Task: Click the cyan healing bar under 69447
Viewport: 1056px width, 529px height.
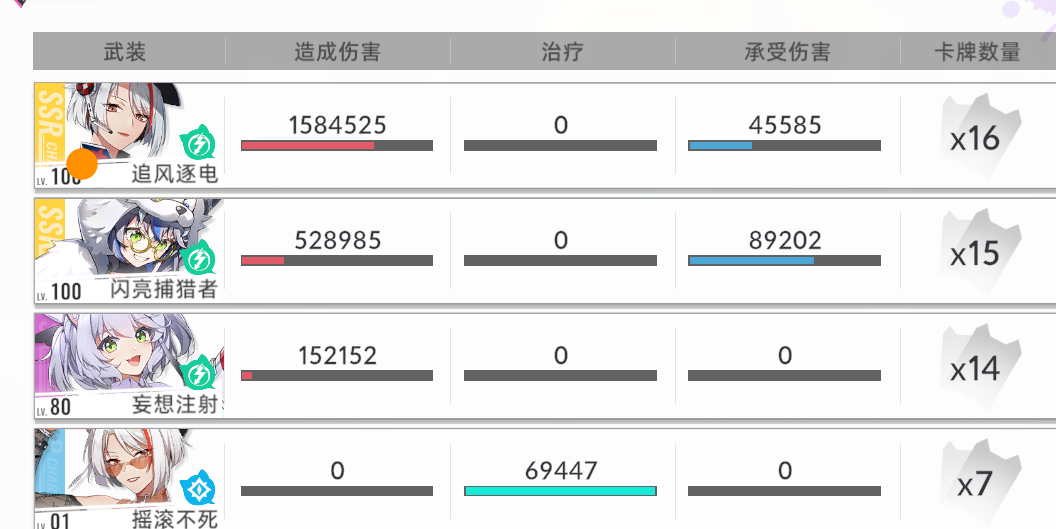Action: [560, 491]
